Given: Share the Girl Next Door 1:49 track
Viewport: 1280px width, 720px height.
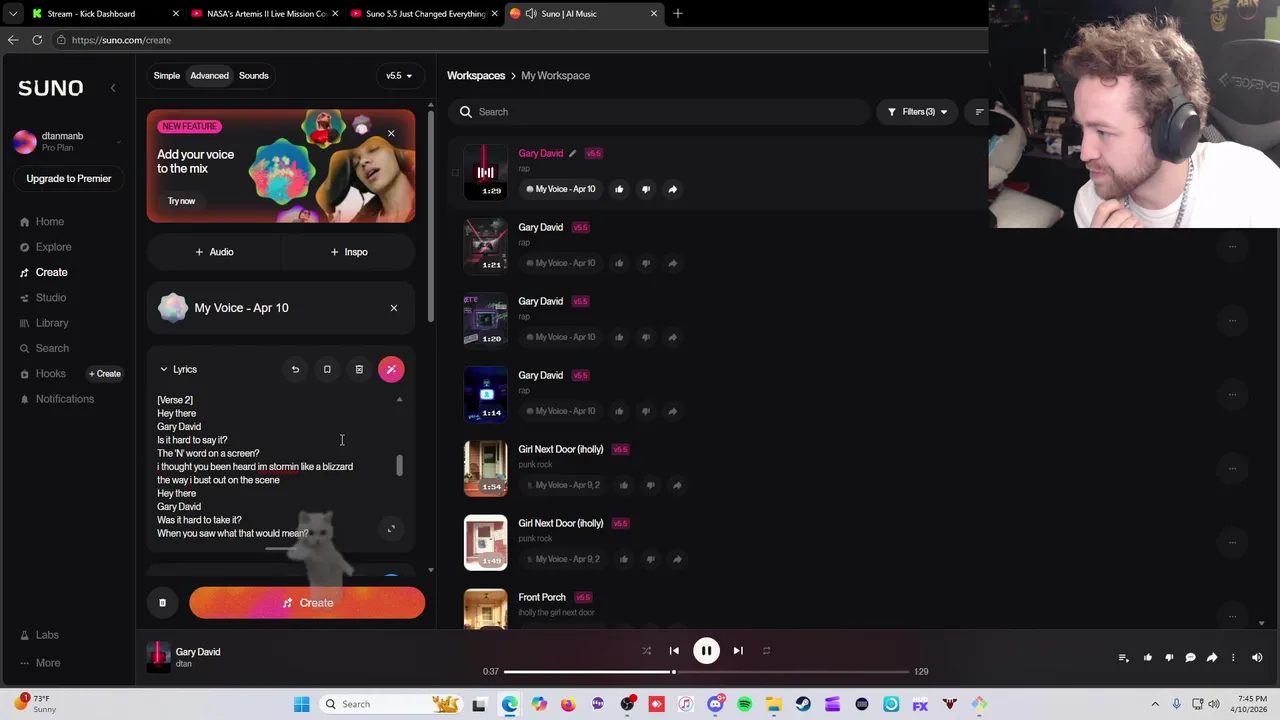Looking at the screenshot, I should pyautogui.click(x=677, y=559).
